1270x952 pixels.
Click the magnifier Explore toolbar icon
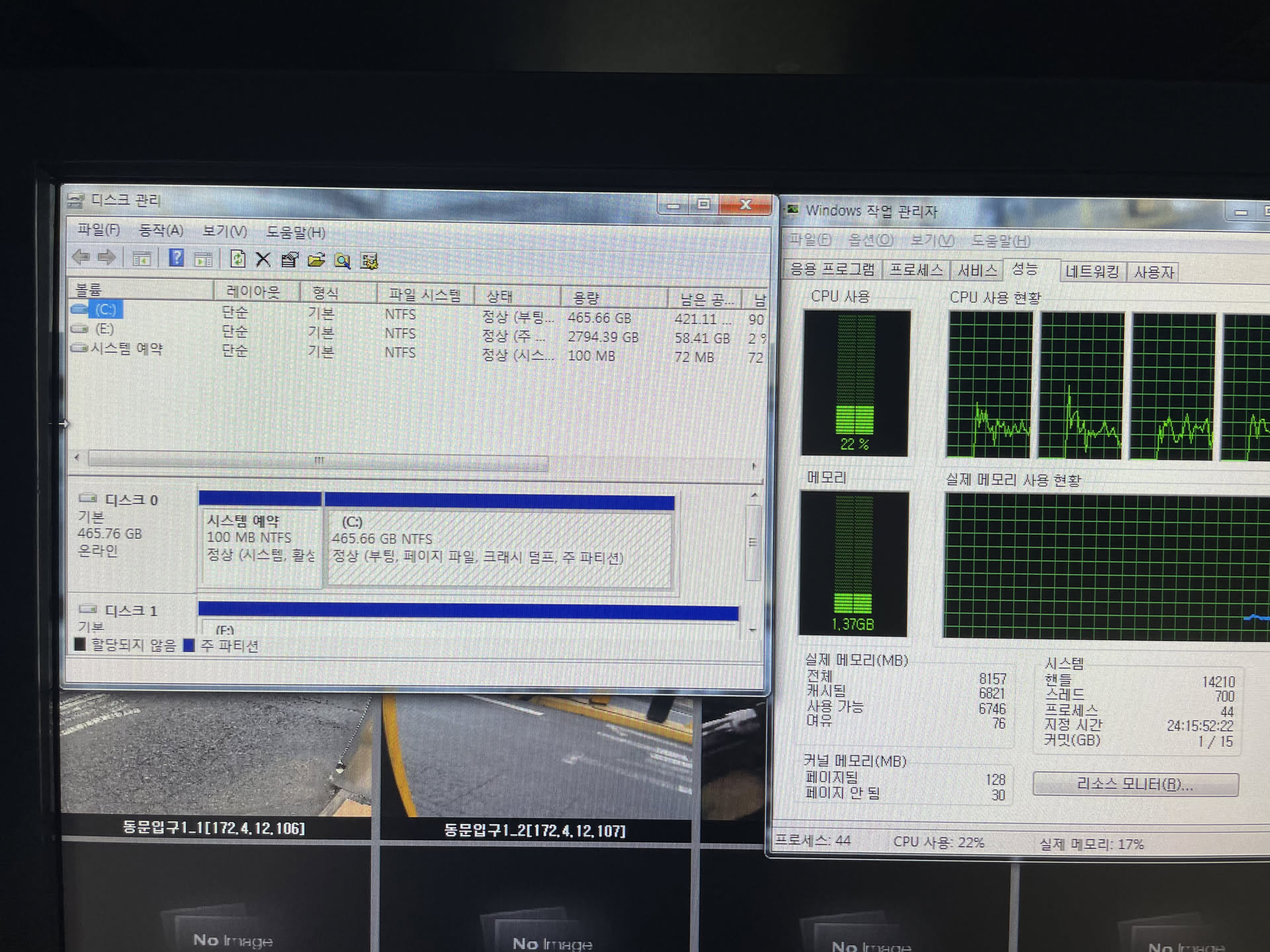tap(342, 260)
